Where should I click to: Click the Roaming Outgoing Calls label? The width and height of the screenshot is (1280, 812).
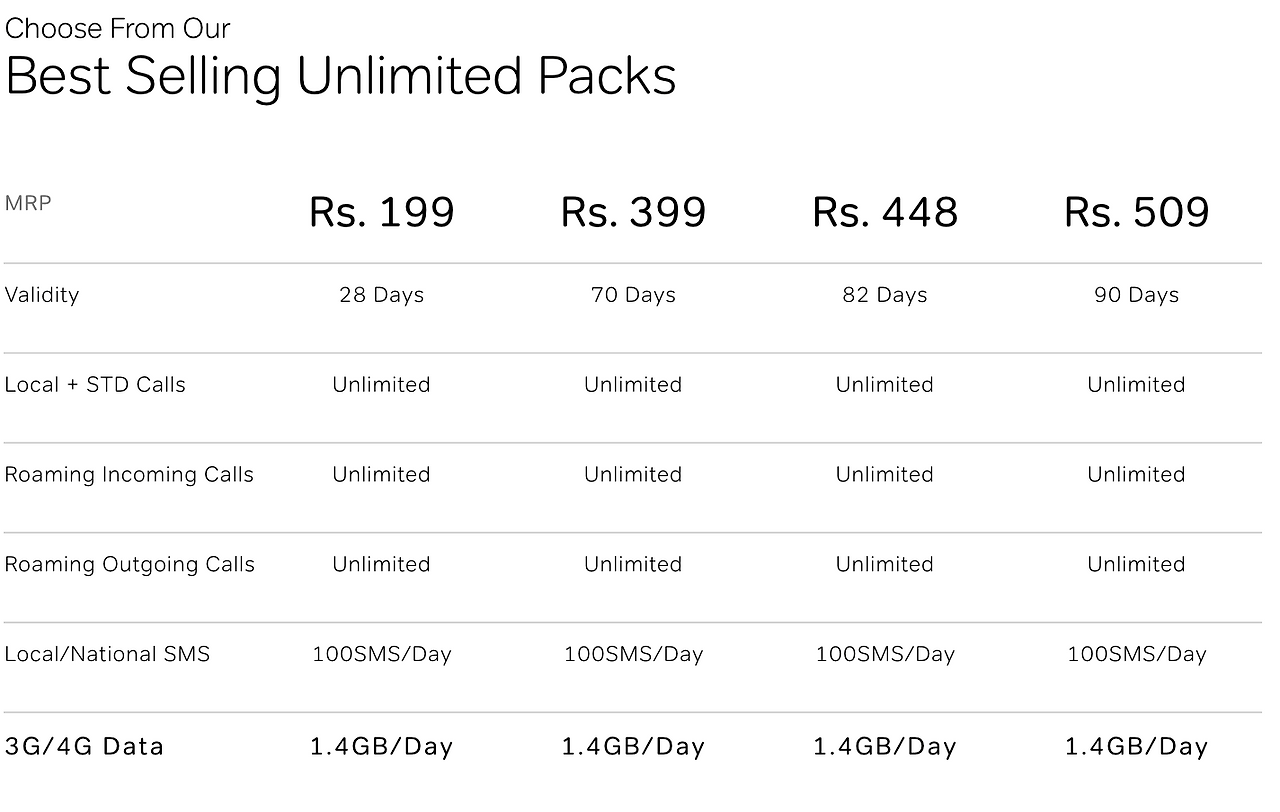(130, 565)
